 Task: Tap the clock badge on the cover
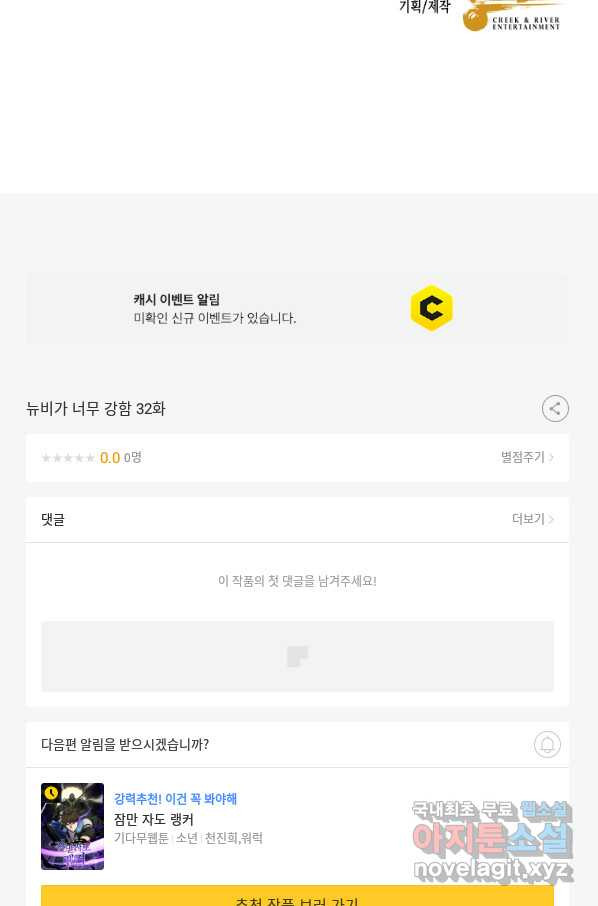[51, 792]
